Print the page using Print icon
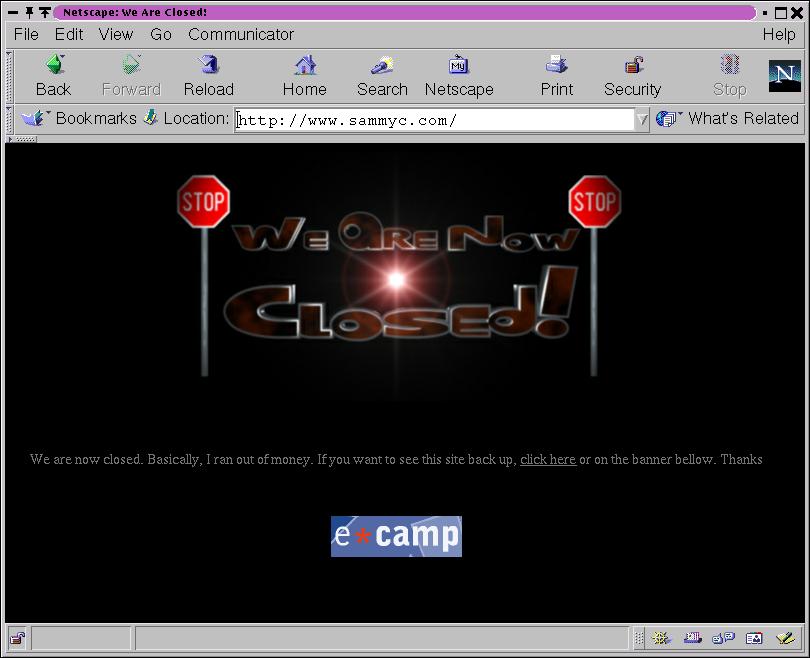The width and height of the screenshot is (810, 658). (556, 75)
